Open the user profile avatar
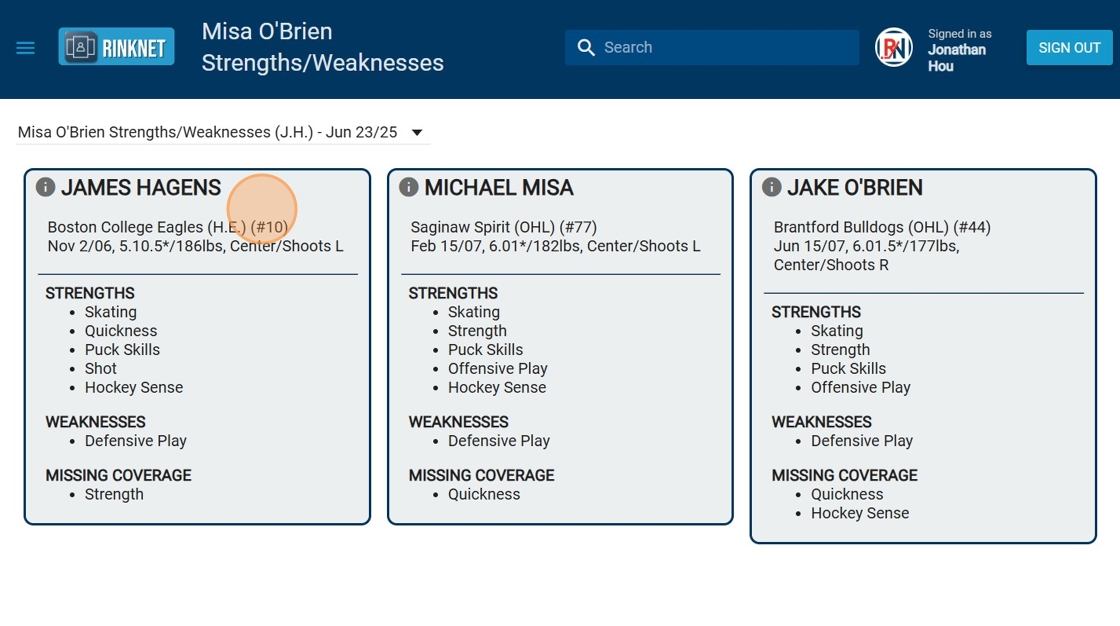Screen dimensions: 1120x626 tap(893, 48)
